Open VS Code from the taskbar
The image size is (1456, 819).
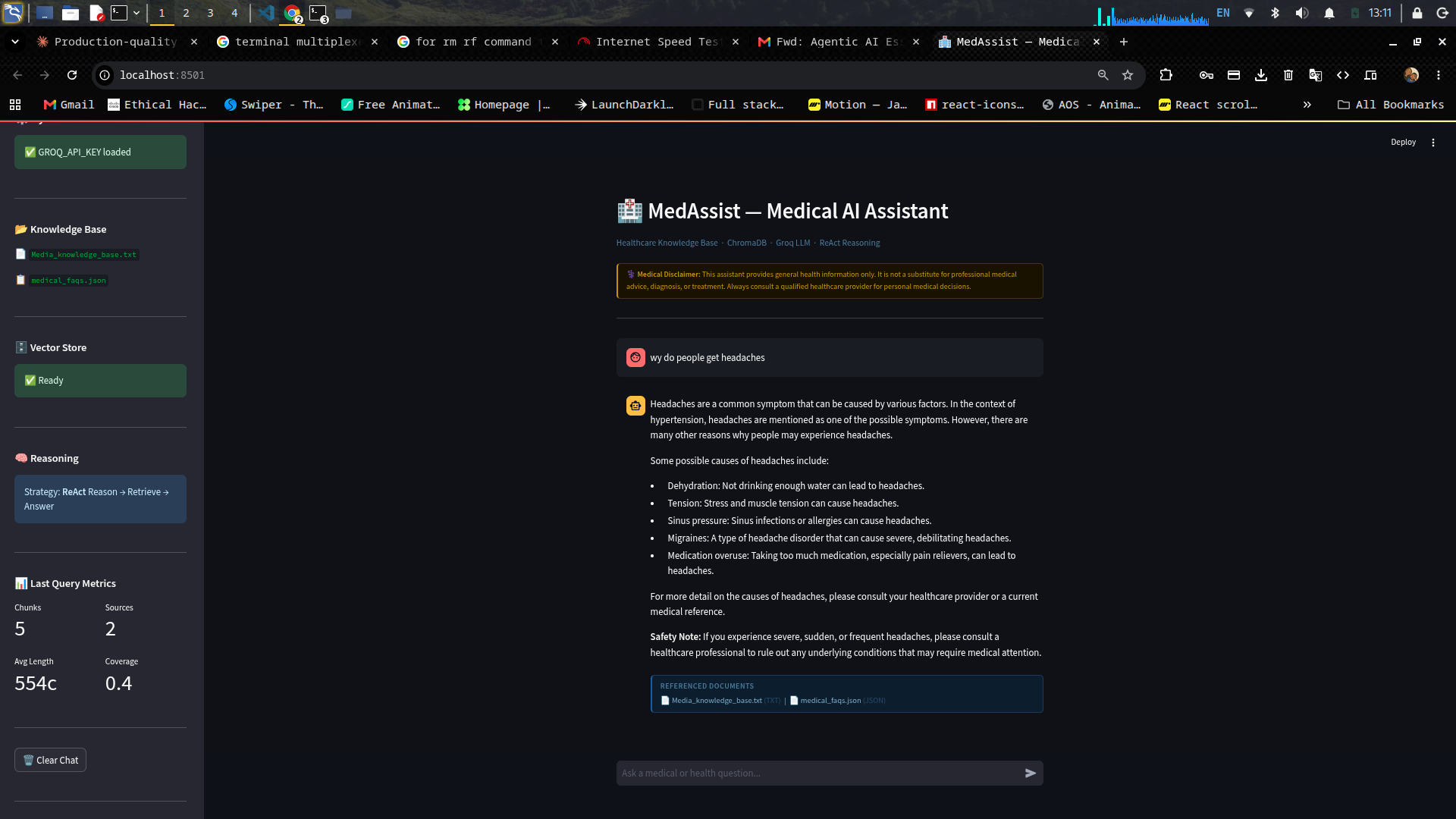pyautogui.click(x=265, y=13)
